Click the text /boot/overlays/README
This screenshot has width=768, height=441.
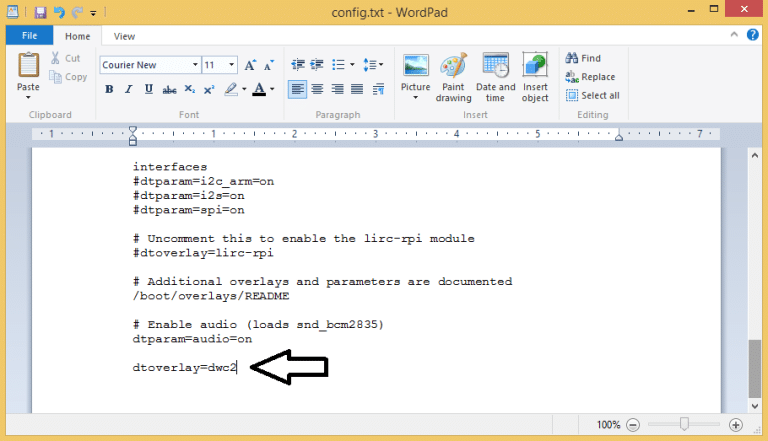pyautogui.click(x=211, y=296)
